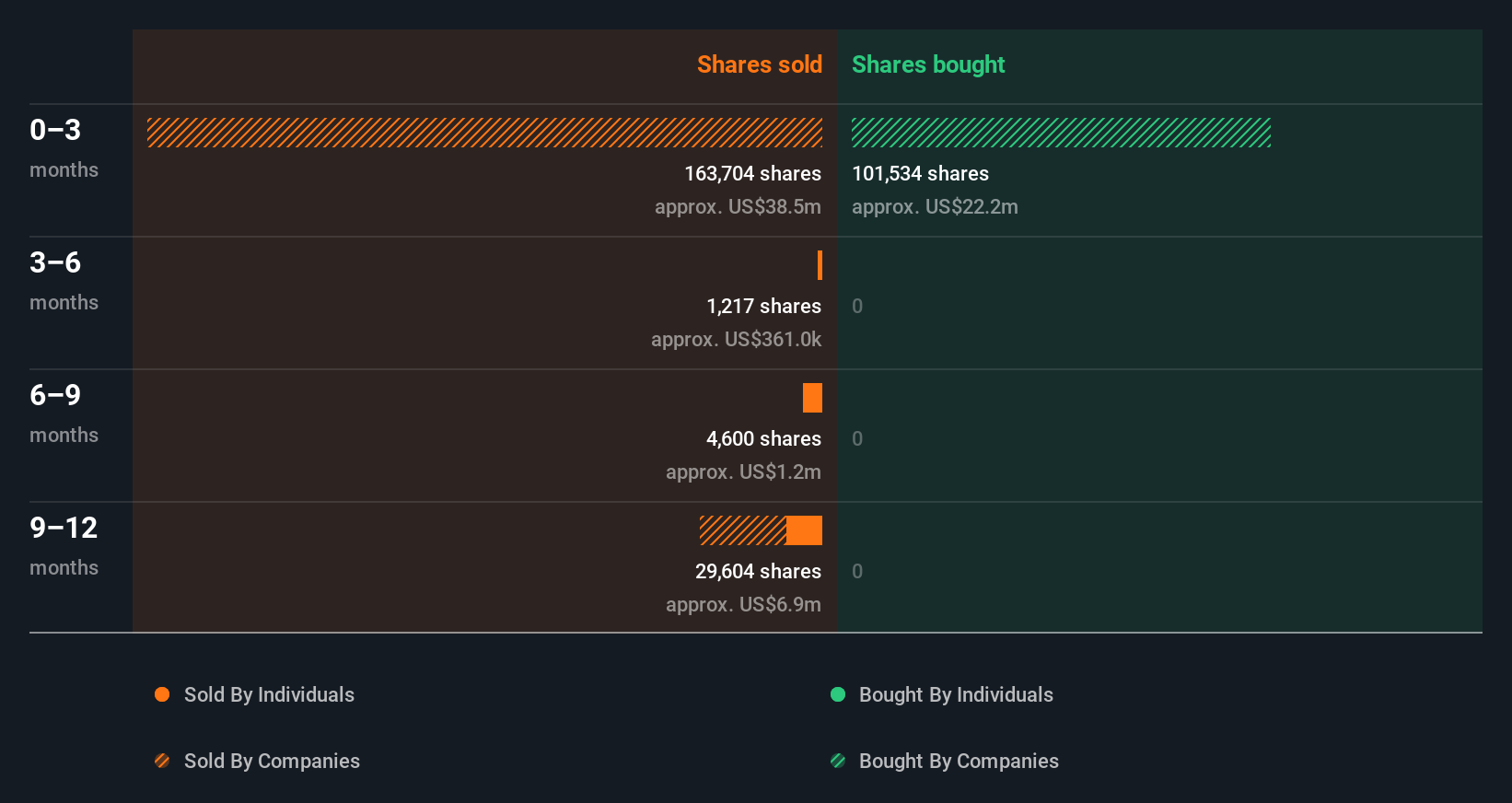Click the 1,217 shares value
The height and width of the screenshot is (803, 1512).
pos(763,306)
